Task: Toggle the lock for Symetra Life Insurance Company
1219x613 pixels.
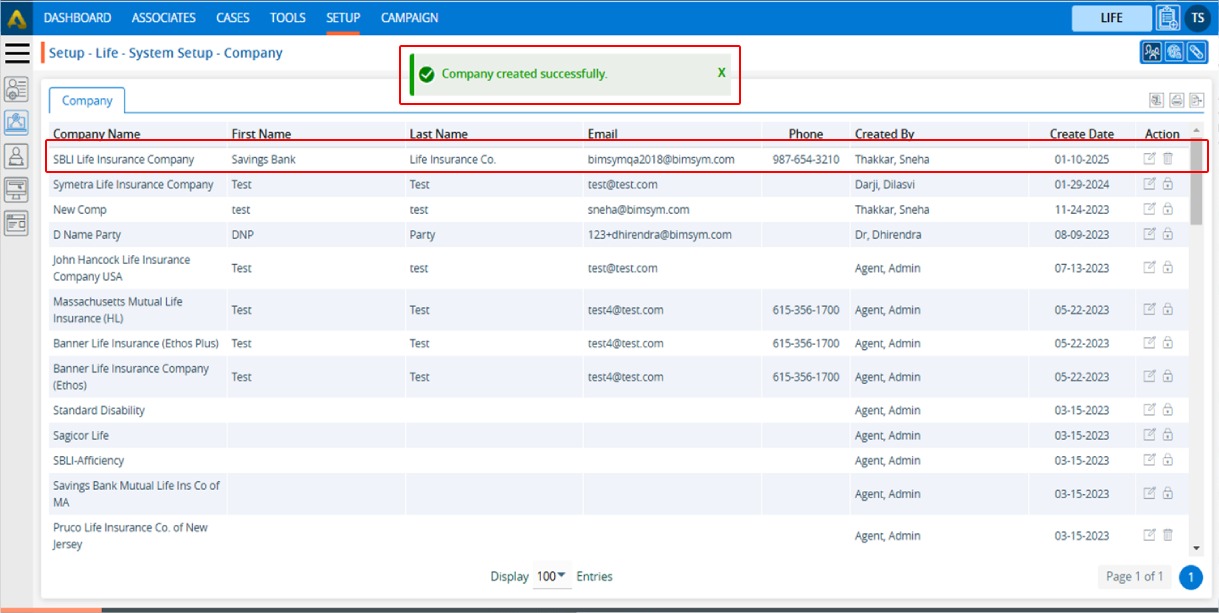Action: pos(1168,184)
